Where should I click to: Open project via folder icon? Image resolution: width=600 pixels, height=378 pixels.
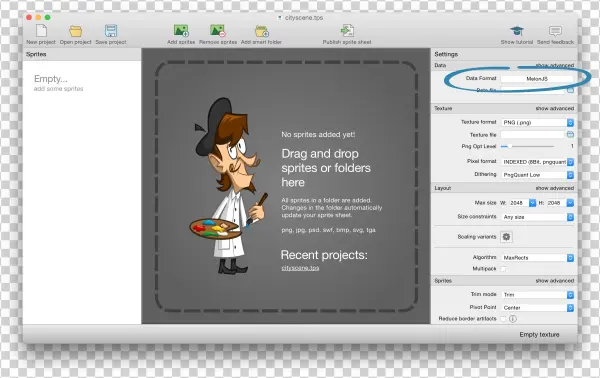(75, 31)
